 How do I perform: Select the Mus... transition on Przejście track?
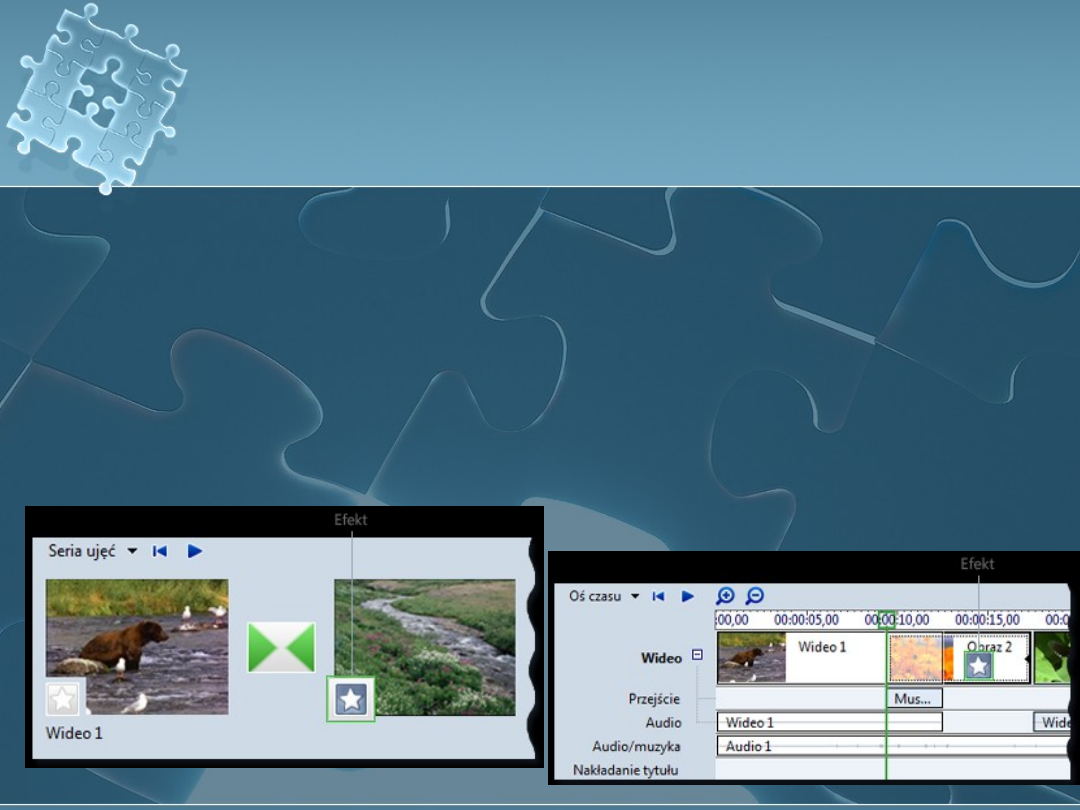tap(913, 699)
